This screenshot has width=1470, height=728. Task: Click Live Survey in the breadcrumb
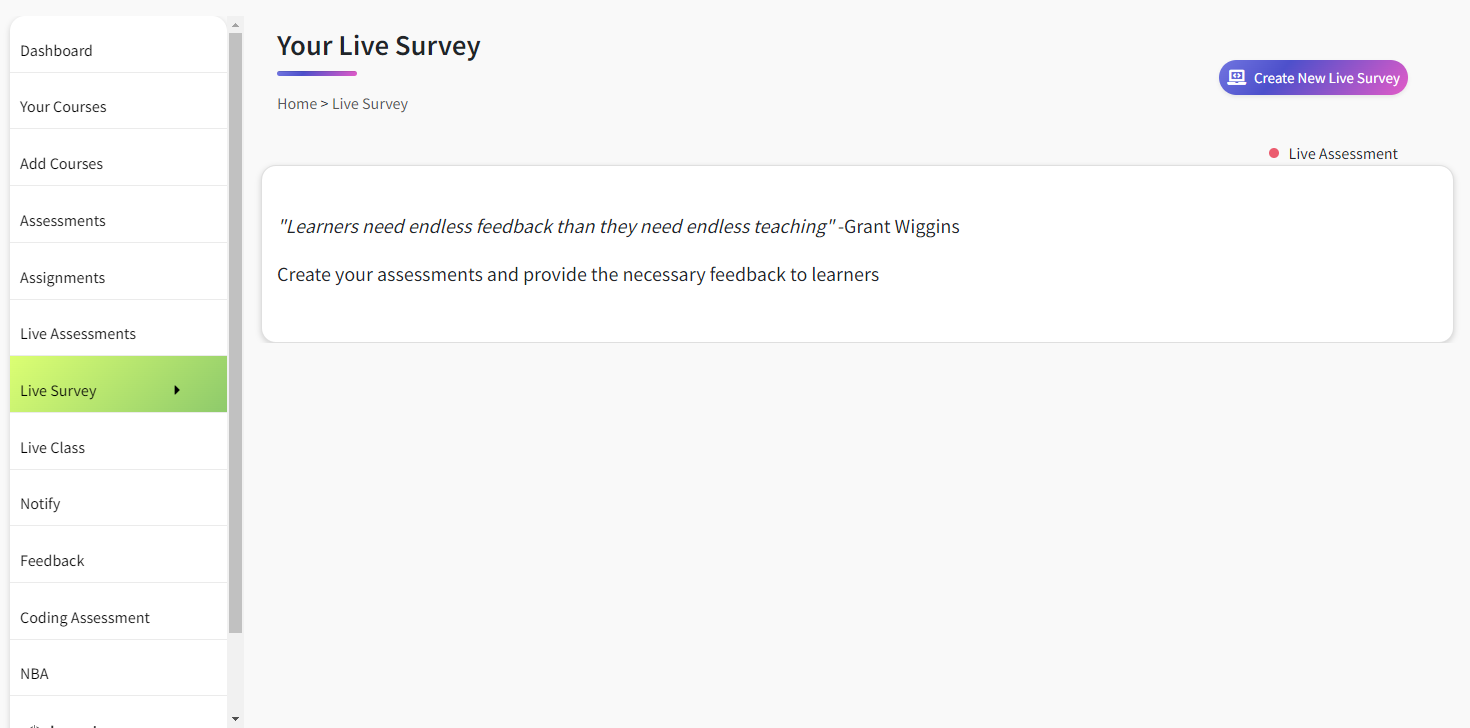click(370, 103)
